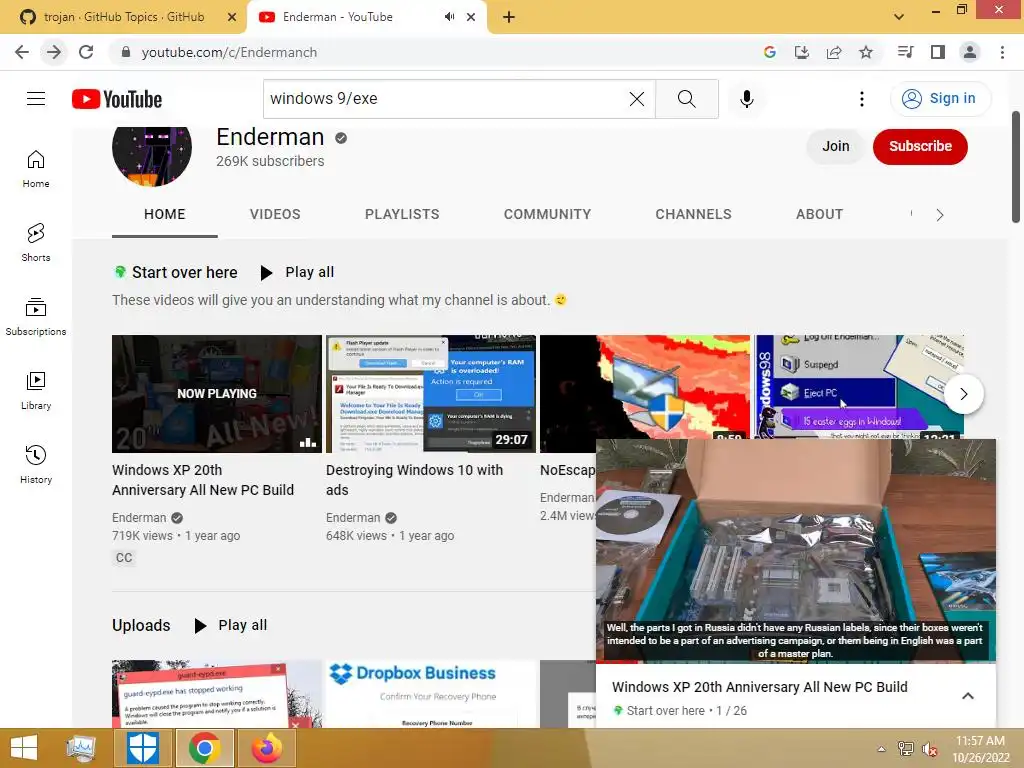
Task: Switch to the VIDEOS tab
Action: tap(275, 214)
